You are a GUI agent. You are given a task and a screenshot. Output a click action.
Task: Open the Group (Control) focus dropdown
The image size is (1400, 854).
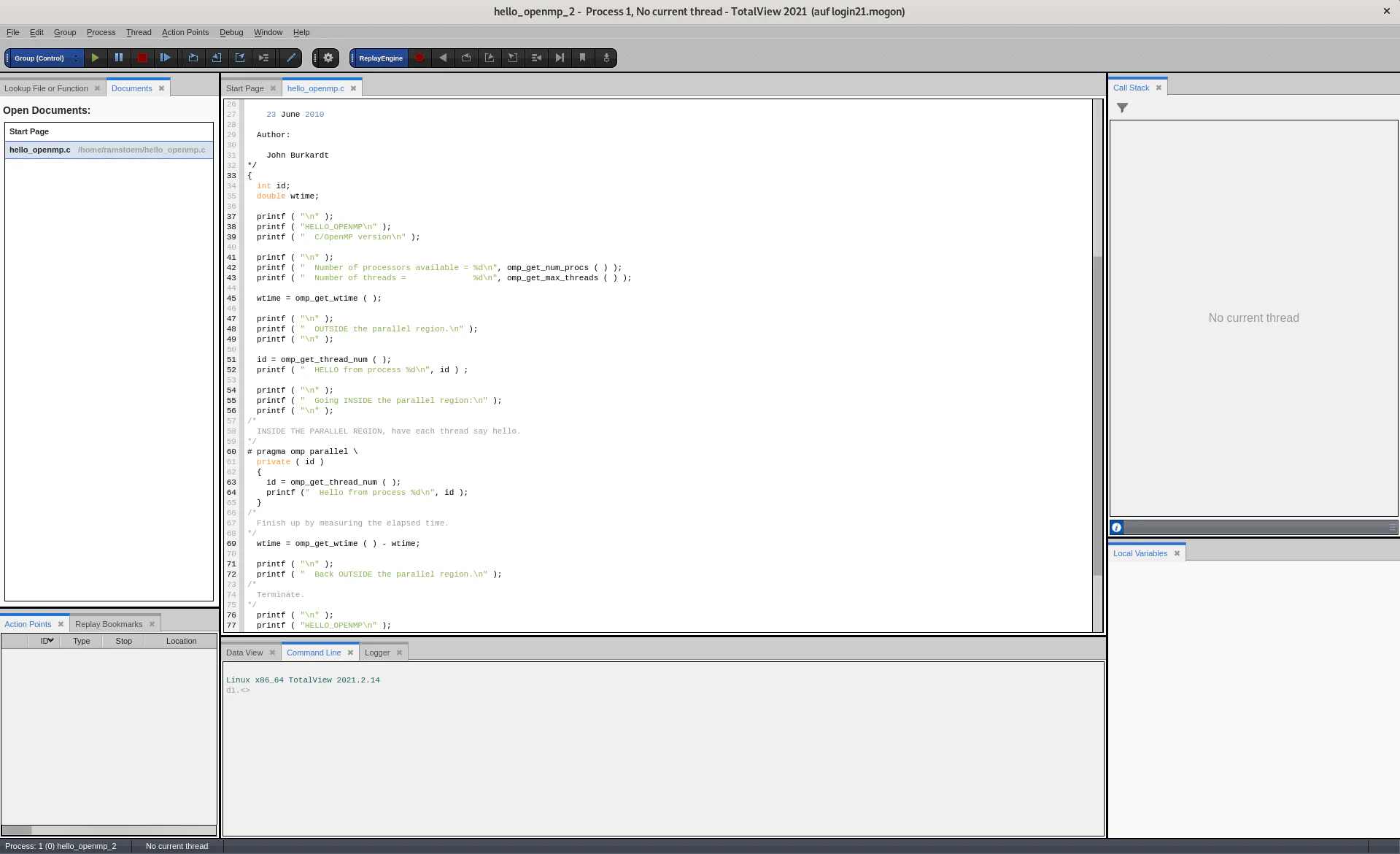(x=45, y=58)
